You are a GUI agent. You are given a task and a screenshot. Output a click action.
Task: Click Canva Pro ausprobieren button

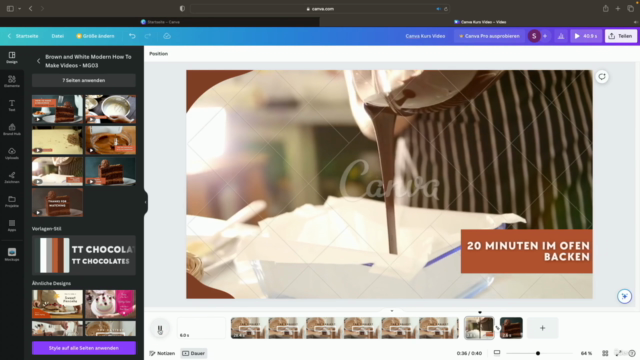pos(489,36)
